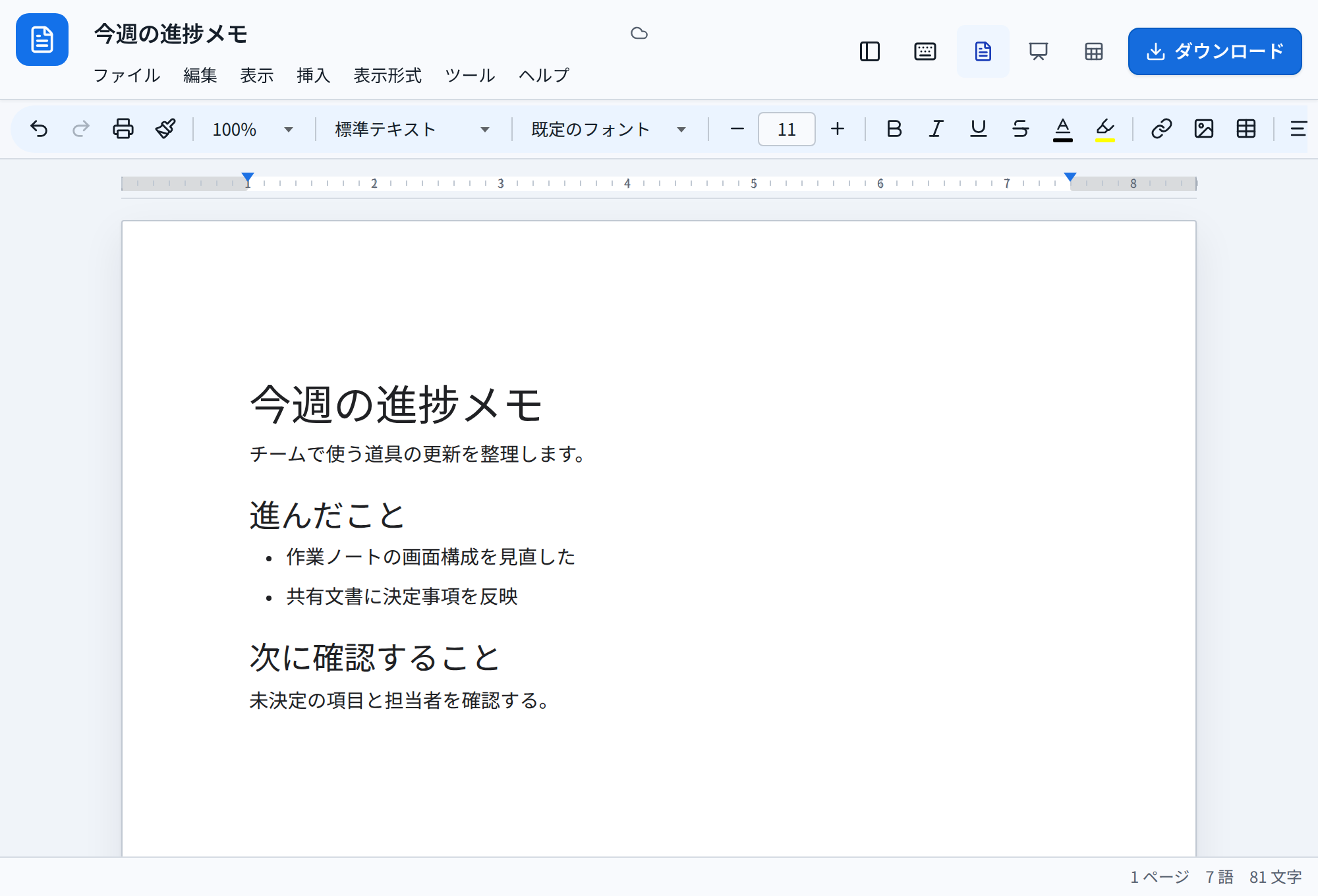Increase font size with plus button
The image size is (1318, 896).
click(838, 129)
